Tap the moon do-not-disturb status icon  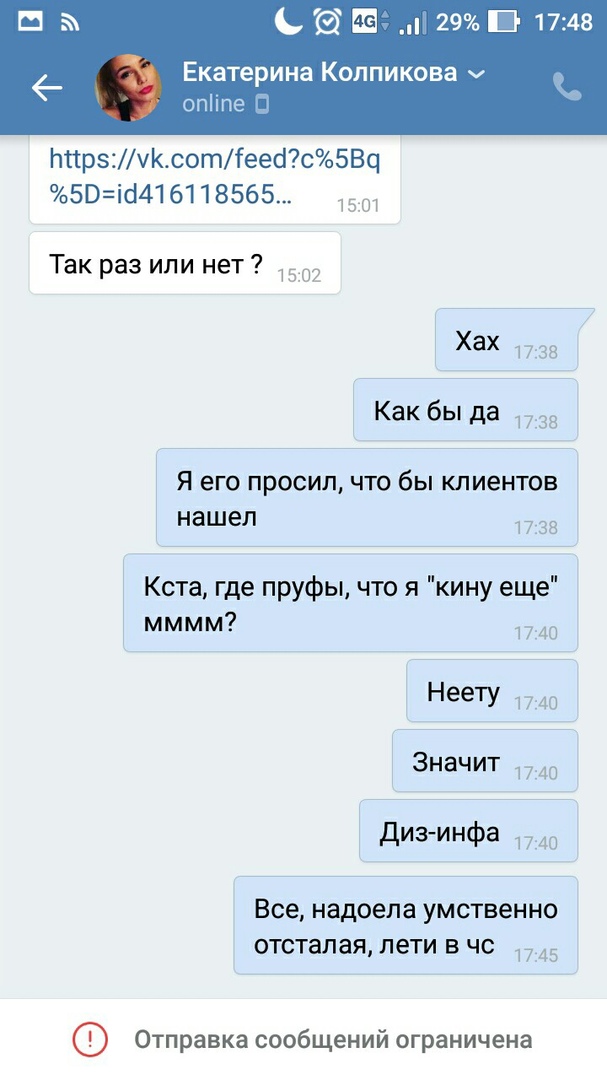tap(288, 21)
